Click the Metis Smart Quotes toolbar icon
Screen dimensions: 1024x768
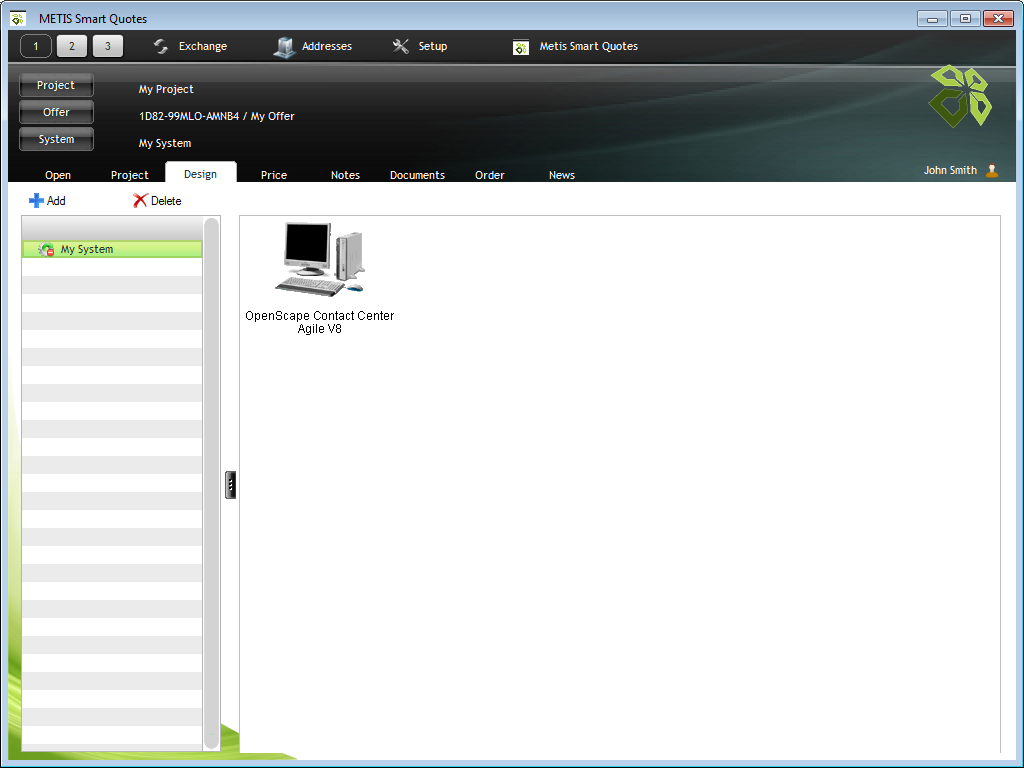(x=521, y=47)
